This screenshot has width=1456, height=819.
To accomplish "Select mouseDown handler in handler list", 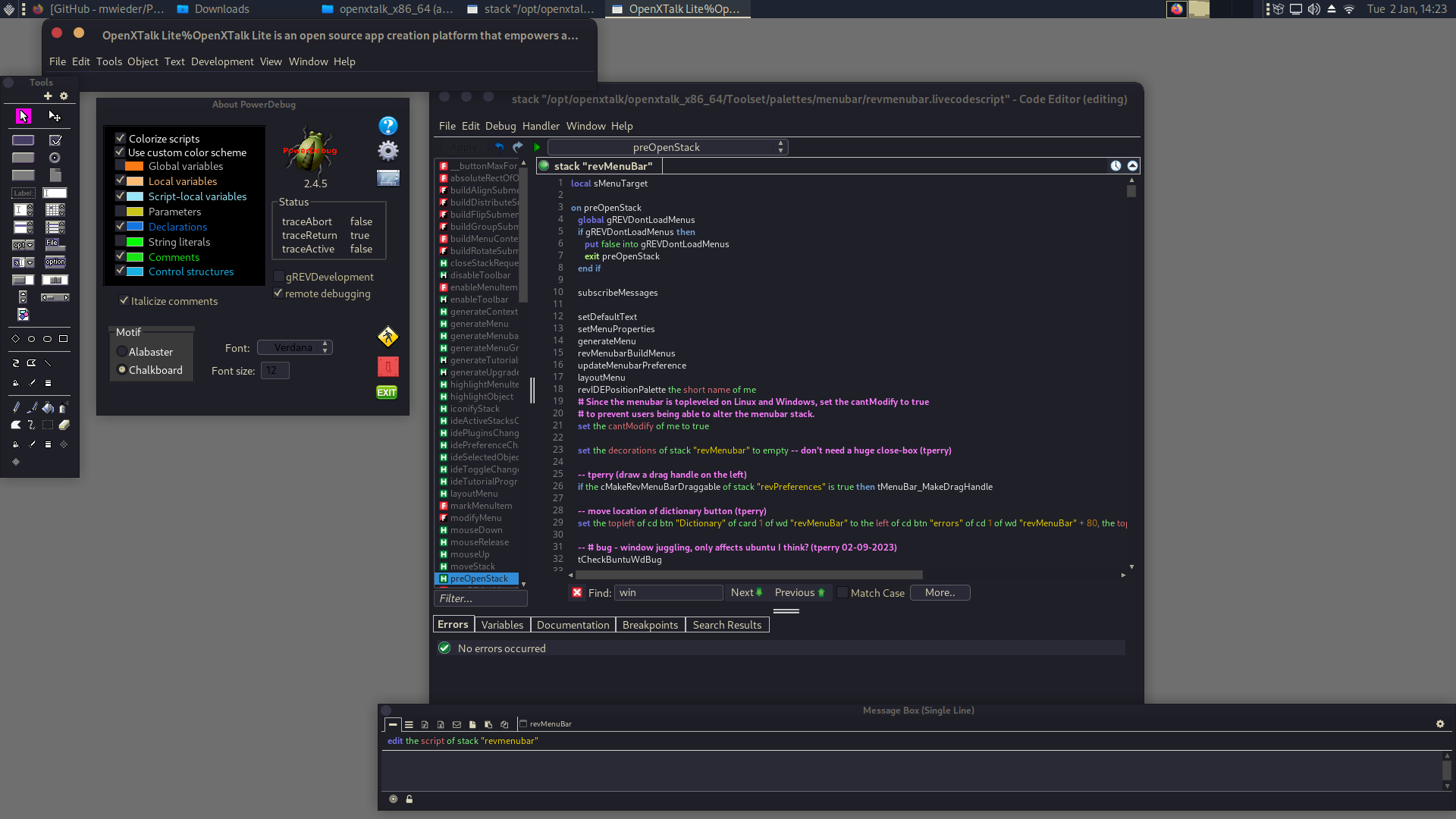I will [x=477, y=530].
